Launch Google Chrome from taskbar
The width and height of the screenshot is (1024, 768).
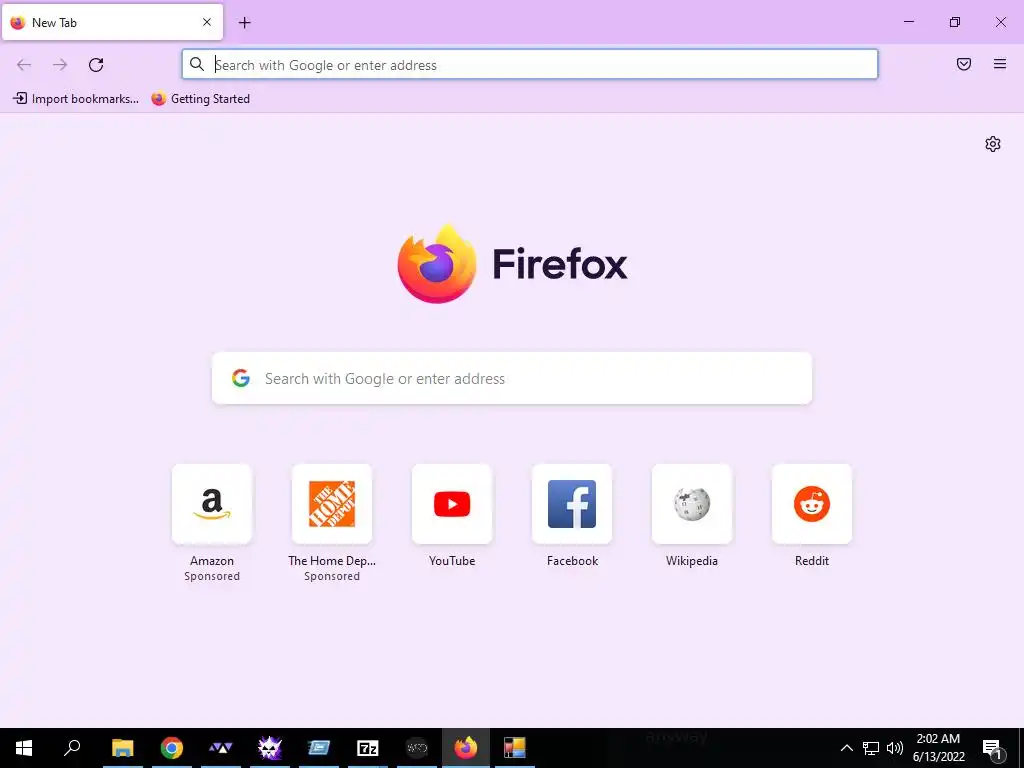pos(172,748)
